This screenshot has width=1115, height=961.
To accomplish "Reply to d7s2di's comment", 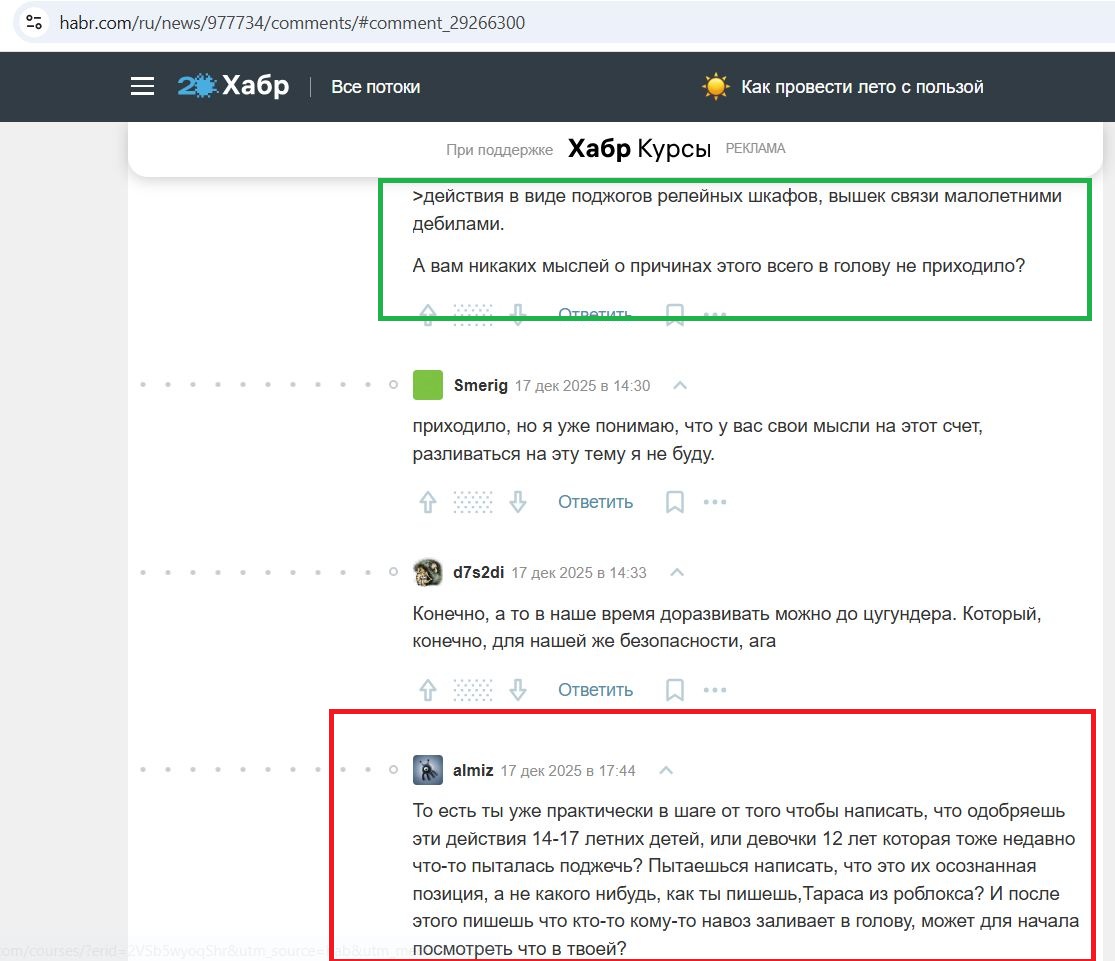I will (x=595, y=690).
